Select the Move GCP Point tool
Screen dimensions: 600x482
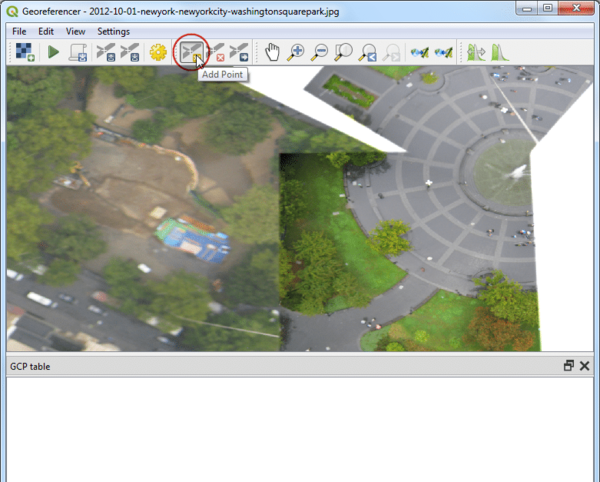tap(239, 52)
